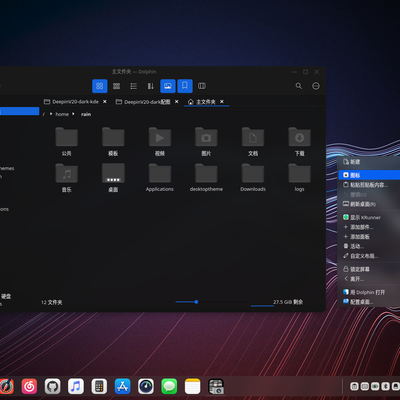
Task: Select the 音乐 music folder
Action: (x=67, y=178)
